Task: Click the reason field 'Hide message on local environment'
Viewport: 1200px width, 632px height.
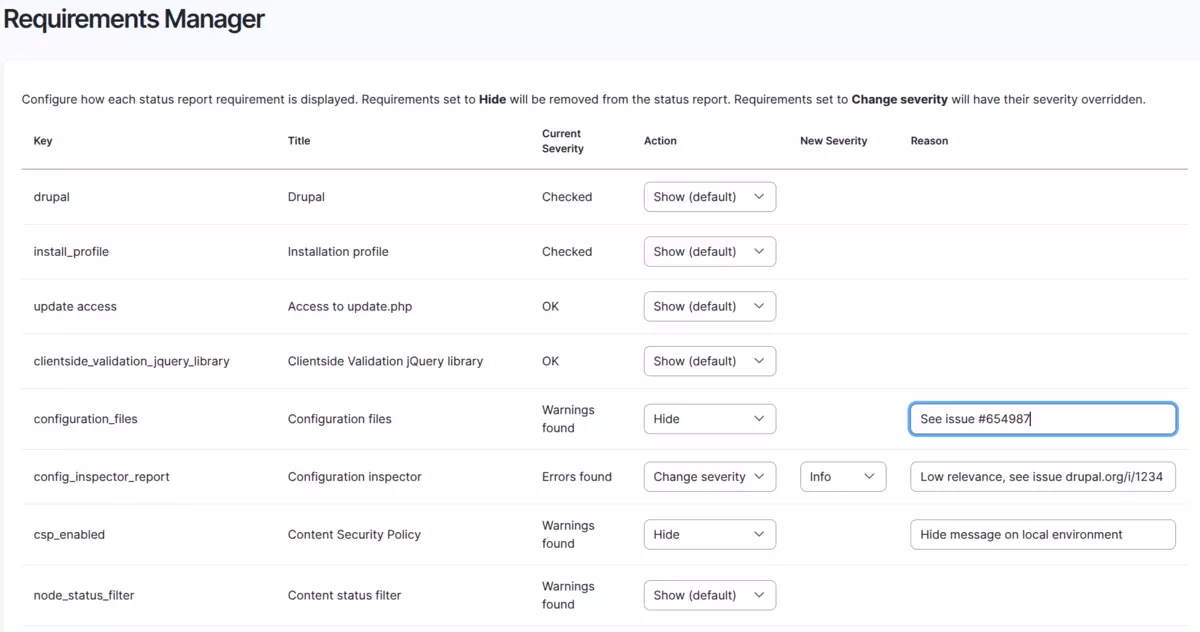Action: point(1042,534)
